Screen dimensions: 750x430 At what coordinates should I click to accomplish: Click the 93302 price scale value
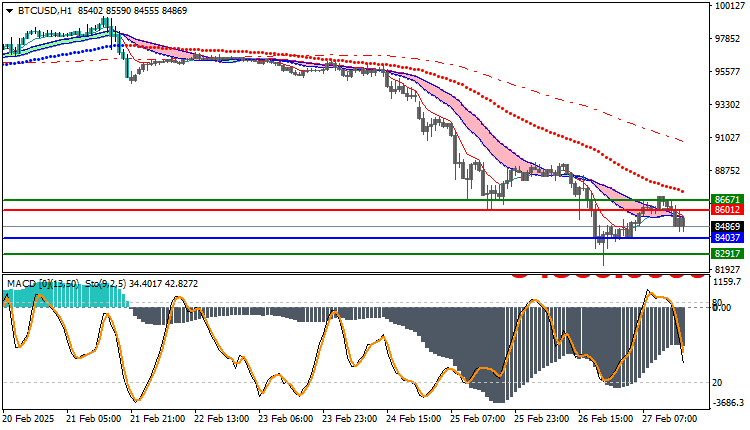tap(728, 105)
